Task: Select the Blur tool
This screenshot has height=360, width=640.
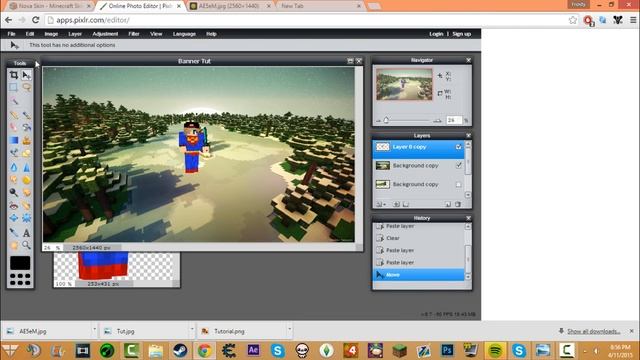Action: [13, 167]
